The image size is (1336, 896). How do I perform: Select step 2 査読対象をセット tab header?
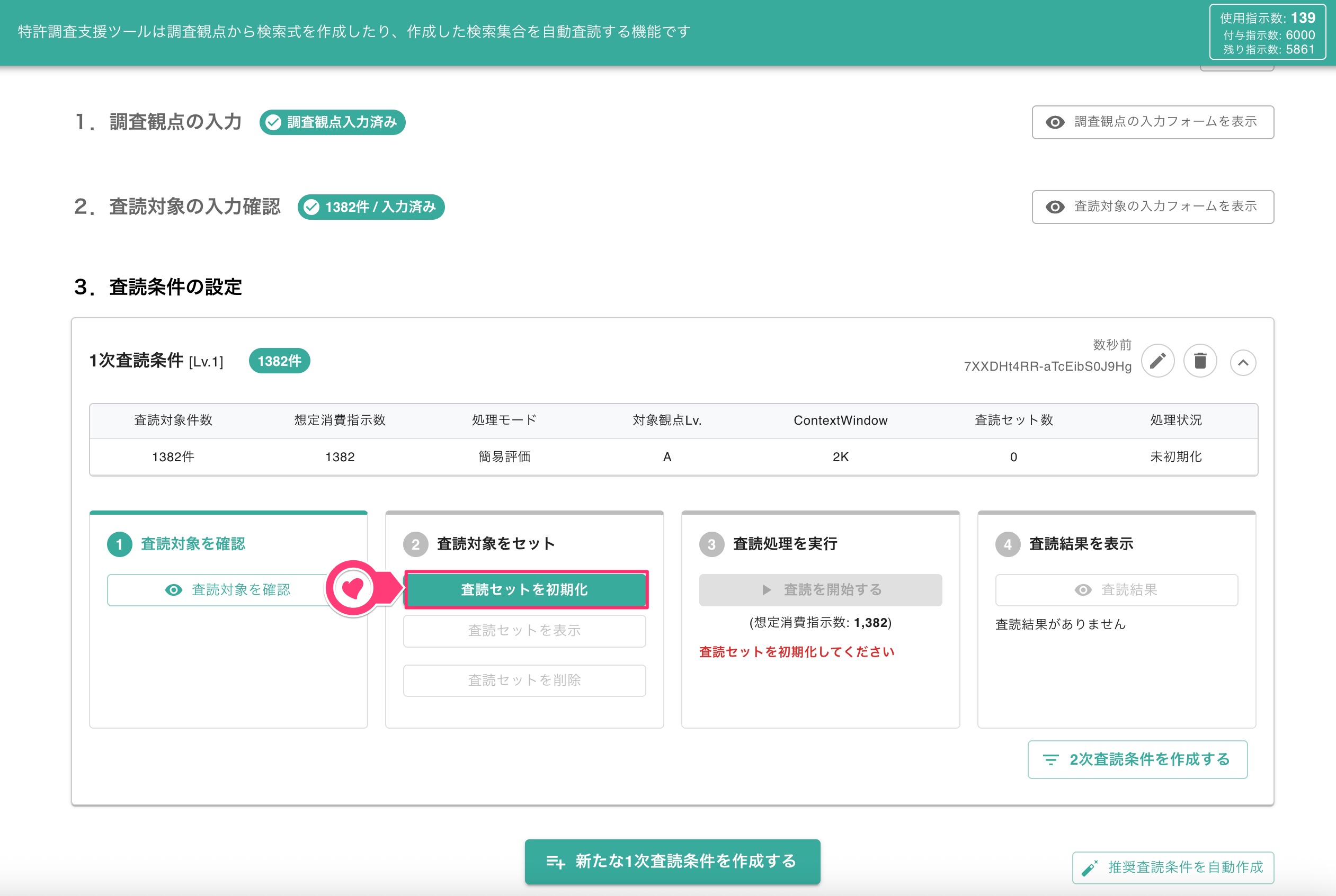coord(479,544)
